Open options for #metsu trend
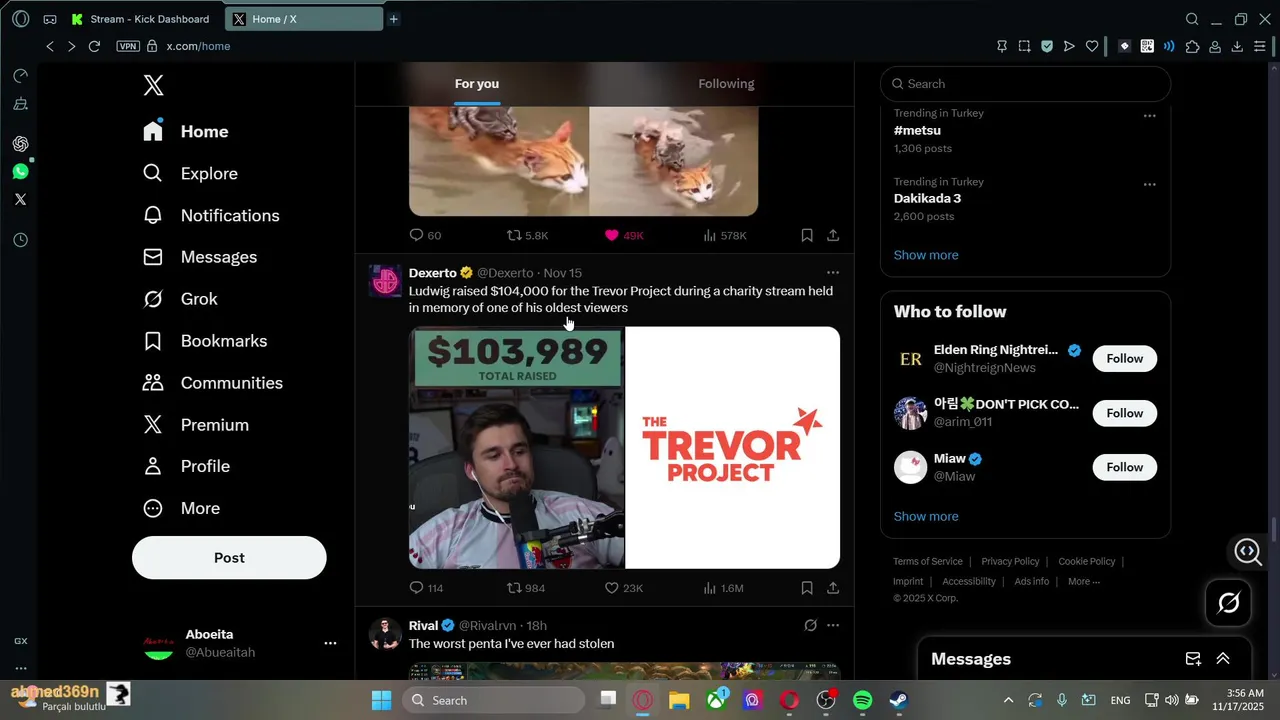This screenshot has height=720, width=1280. tap(1150, 116)
